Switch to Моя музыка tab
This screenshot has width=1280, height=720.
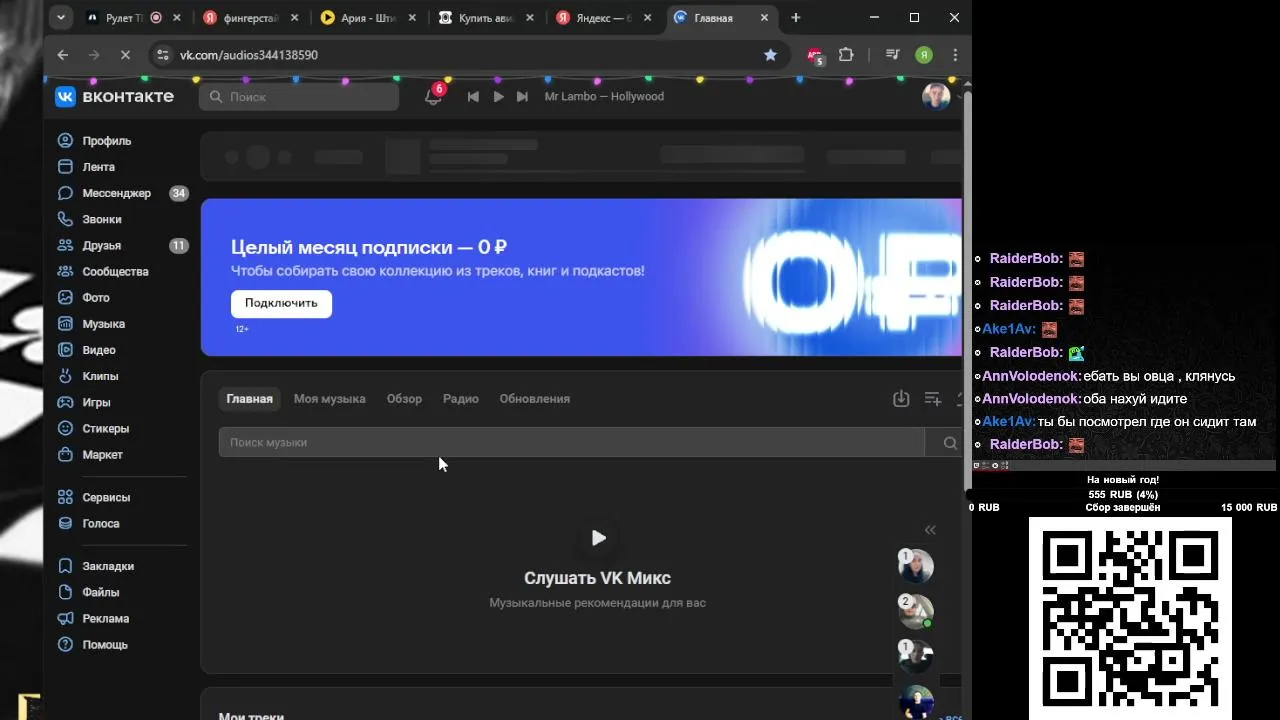(x=329, y=398)
